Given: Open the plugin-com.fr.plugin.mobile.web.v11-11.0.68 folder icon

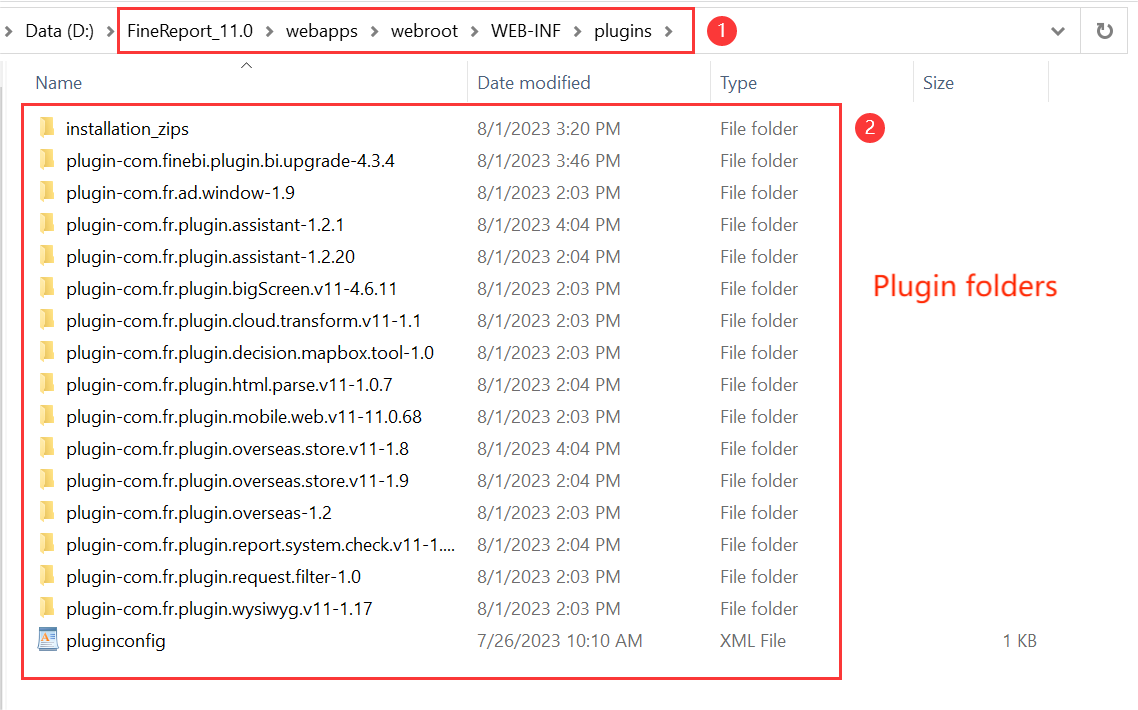Looking at the screenshot, I should pyautogui.click(x=47, y=416).
